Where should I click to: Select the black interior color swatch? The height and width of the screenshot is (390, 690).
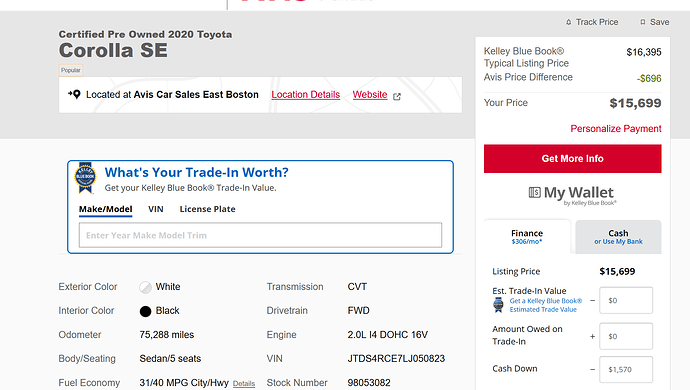click(x=145, y=311)
